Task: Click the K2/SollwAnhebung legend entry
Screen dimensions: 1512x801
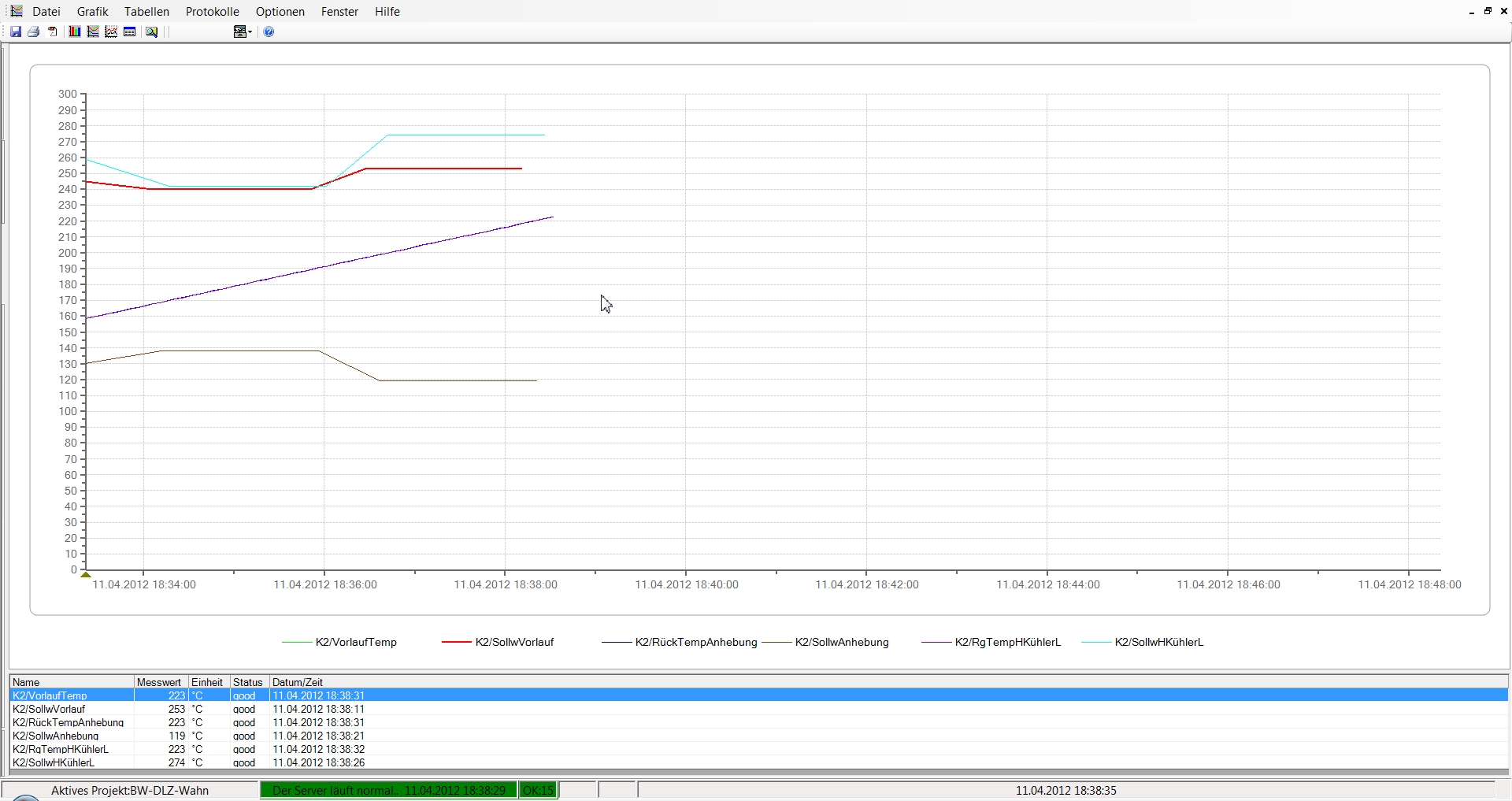Action: (825, 642)
